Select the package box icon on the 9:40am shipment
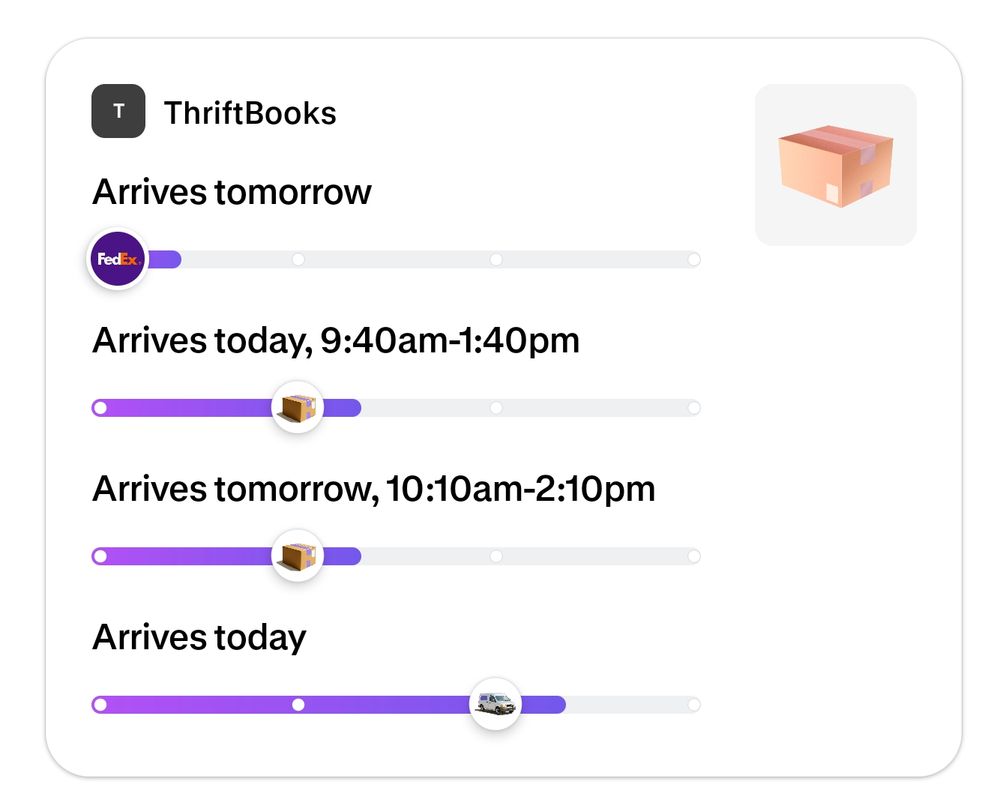This screenshot has width=1000, height=809. pos(297,407)
